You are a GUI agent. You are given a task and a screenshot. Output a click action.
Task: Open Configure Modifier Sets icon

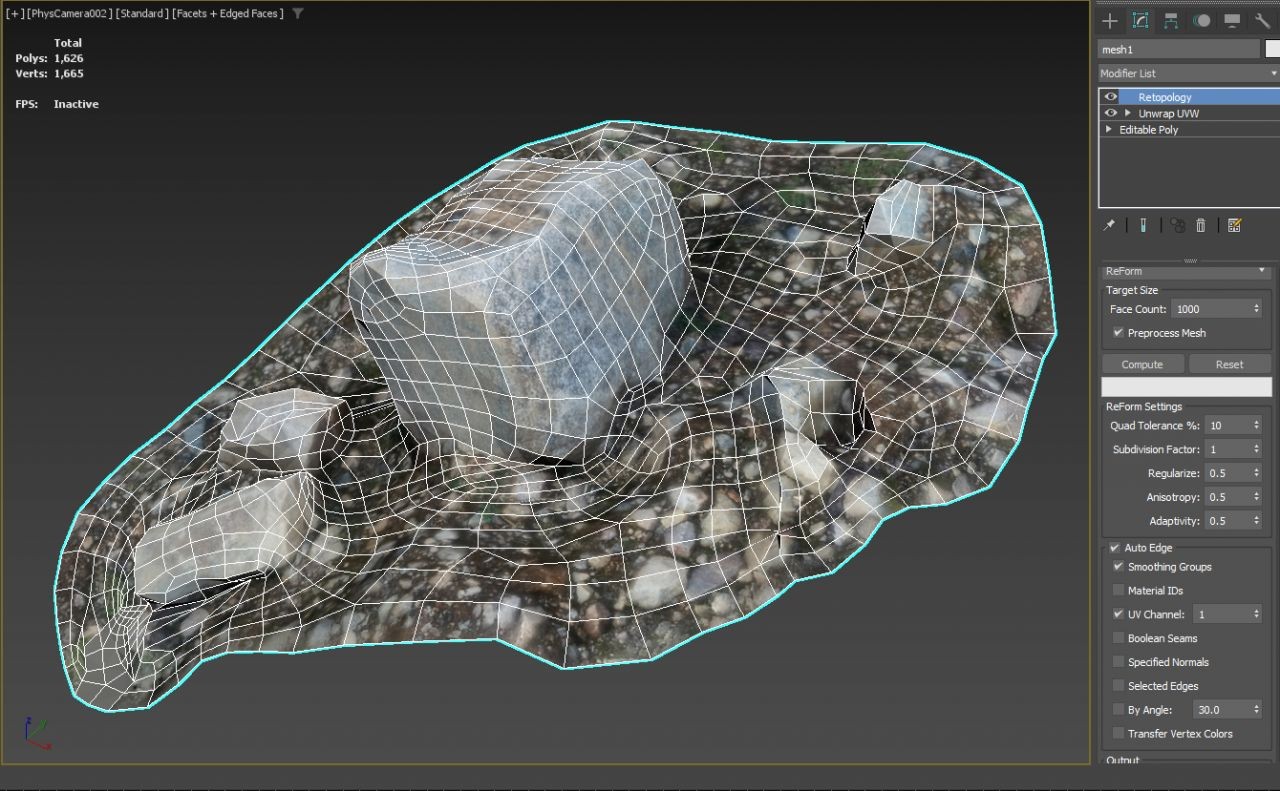click(x=1234, y=226)
